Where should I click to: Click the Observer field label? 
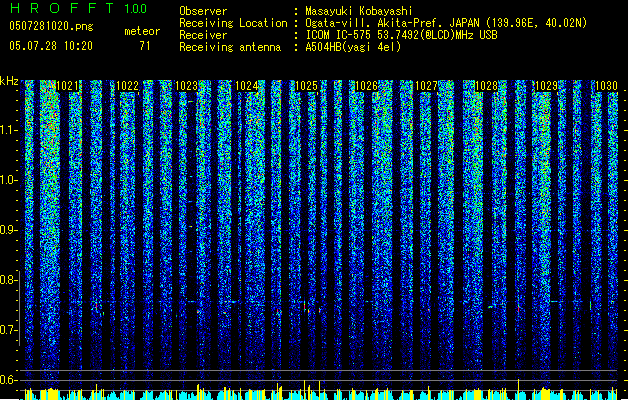pos(203,11)
